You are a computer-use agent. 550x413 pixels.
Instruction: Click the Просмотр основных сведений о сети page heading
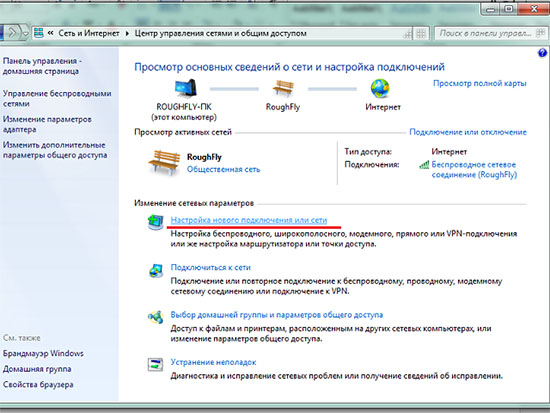point(289,67)
